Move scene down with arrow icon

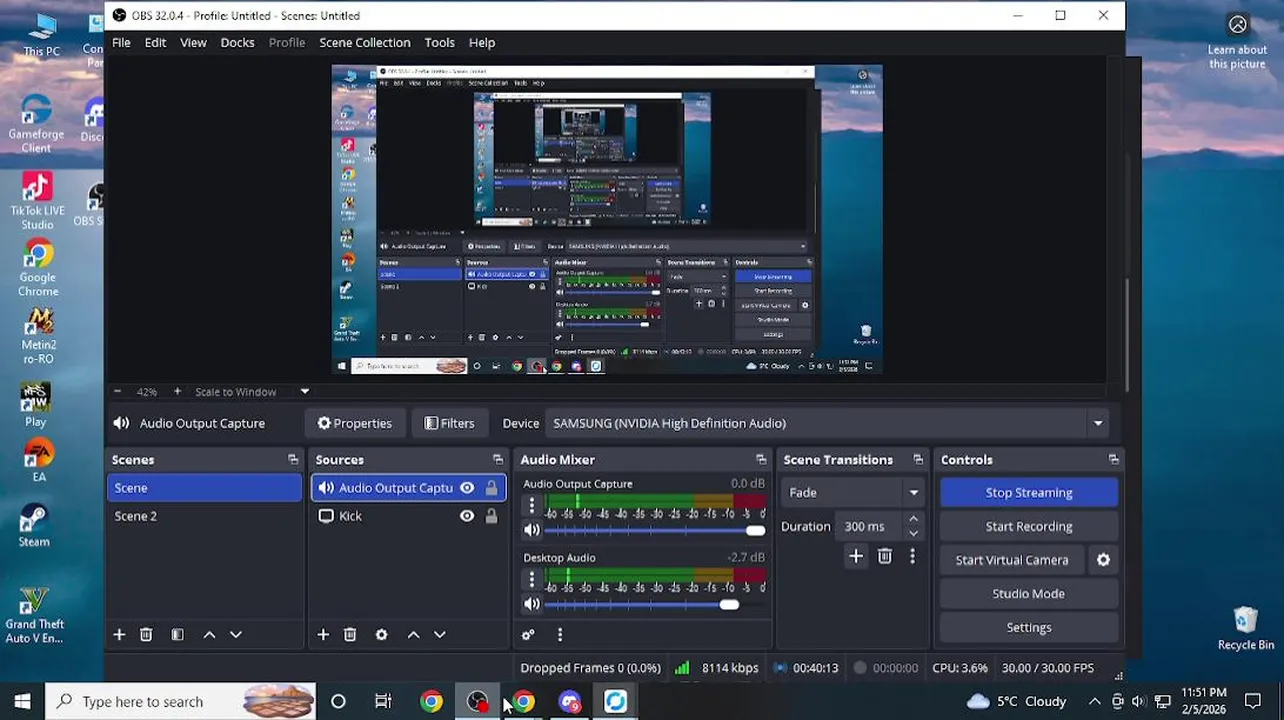point(236,634)
